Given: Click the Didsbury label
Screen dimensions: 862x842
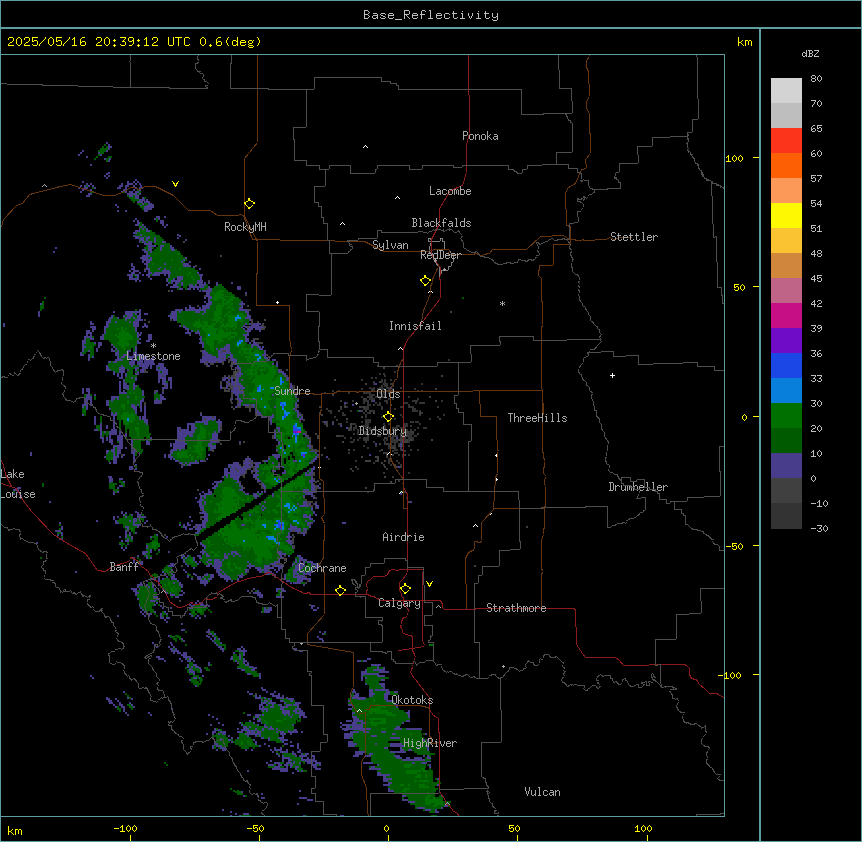Looking at the screenshot, I should (383, 431).
